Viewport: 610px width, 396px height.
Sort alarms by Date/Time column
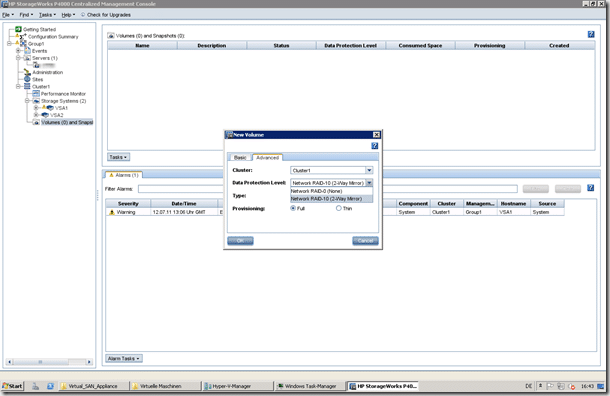(184, 203)
